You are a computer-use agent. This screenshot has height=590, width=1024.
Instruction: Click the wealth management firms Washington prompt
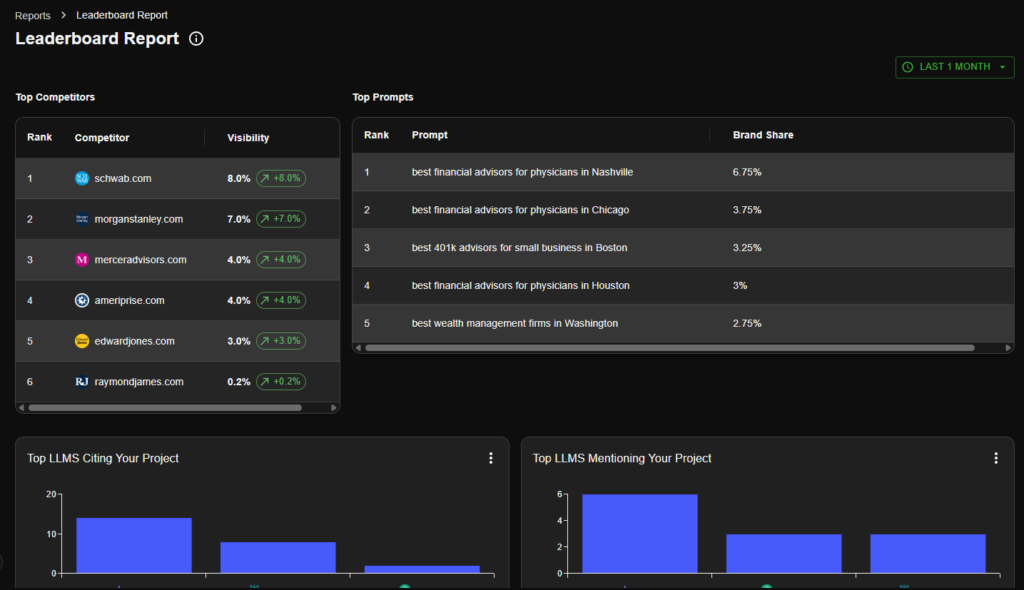[515, 323]
